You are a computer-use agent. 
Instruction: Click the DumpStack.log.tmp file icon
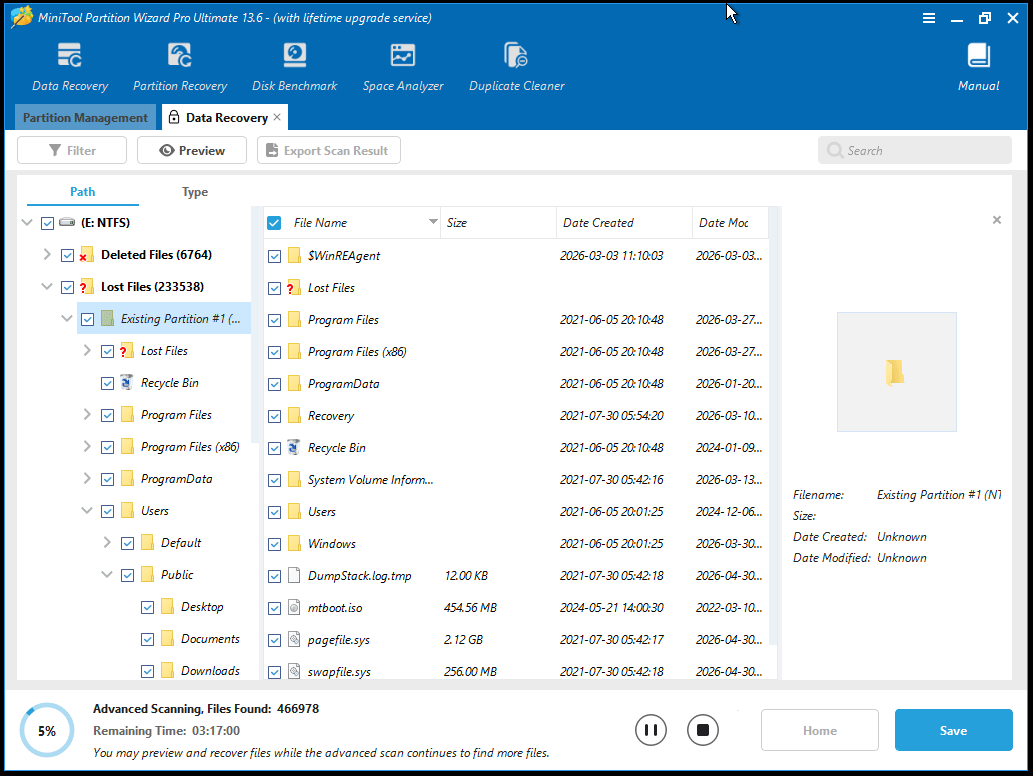pyautogui.click(x=294, y=576)
